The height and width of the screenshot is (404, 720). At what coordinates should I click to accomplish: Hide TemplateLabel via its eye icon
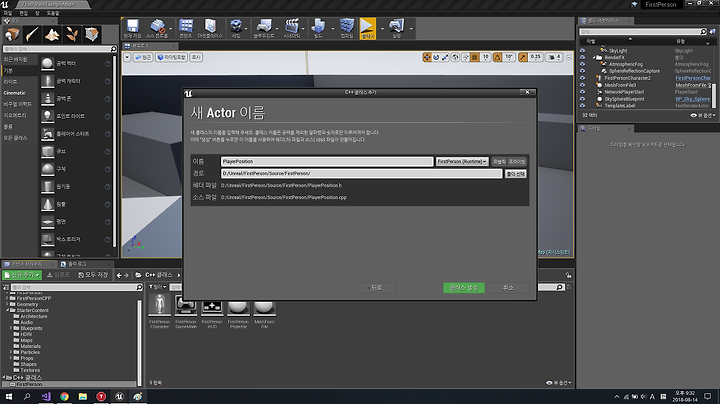pos(583,106)
